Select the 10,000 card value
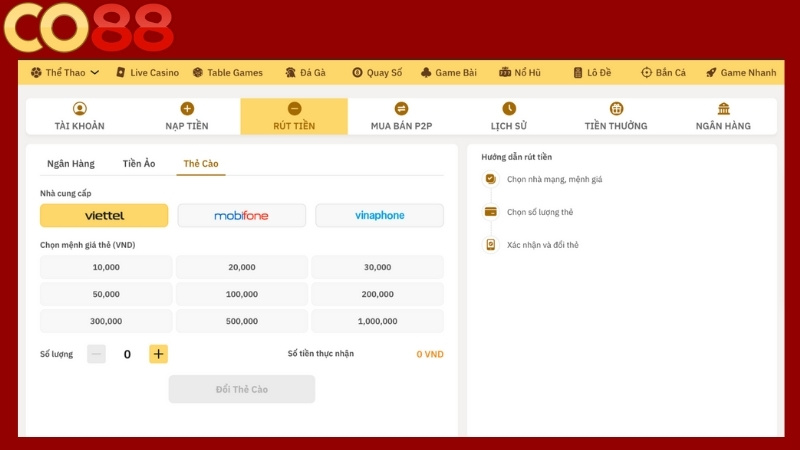Screen dimensions: 800x450 [x=106, y=267]
